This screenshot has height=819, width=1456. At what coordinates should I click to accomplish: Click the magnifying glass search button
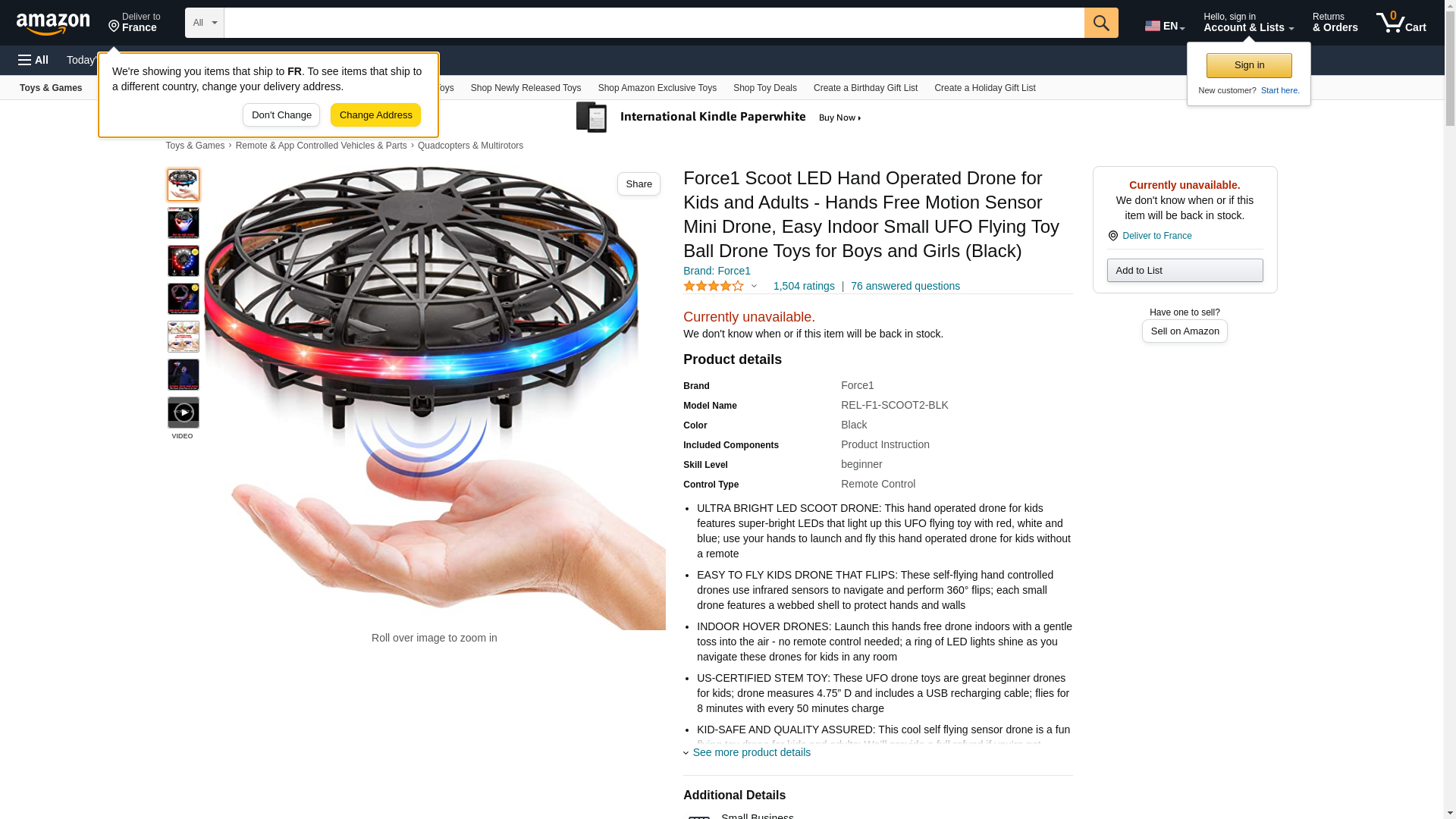1101,23
